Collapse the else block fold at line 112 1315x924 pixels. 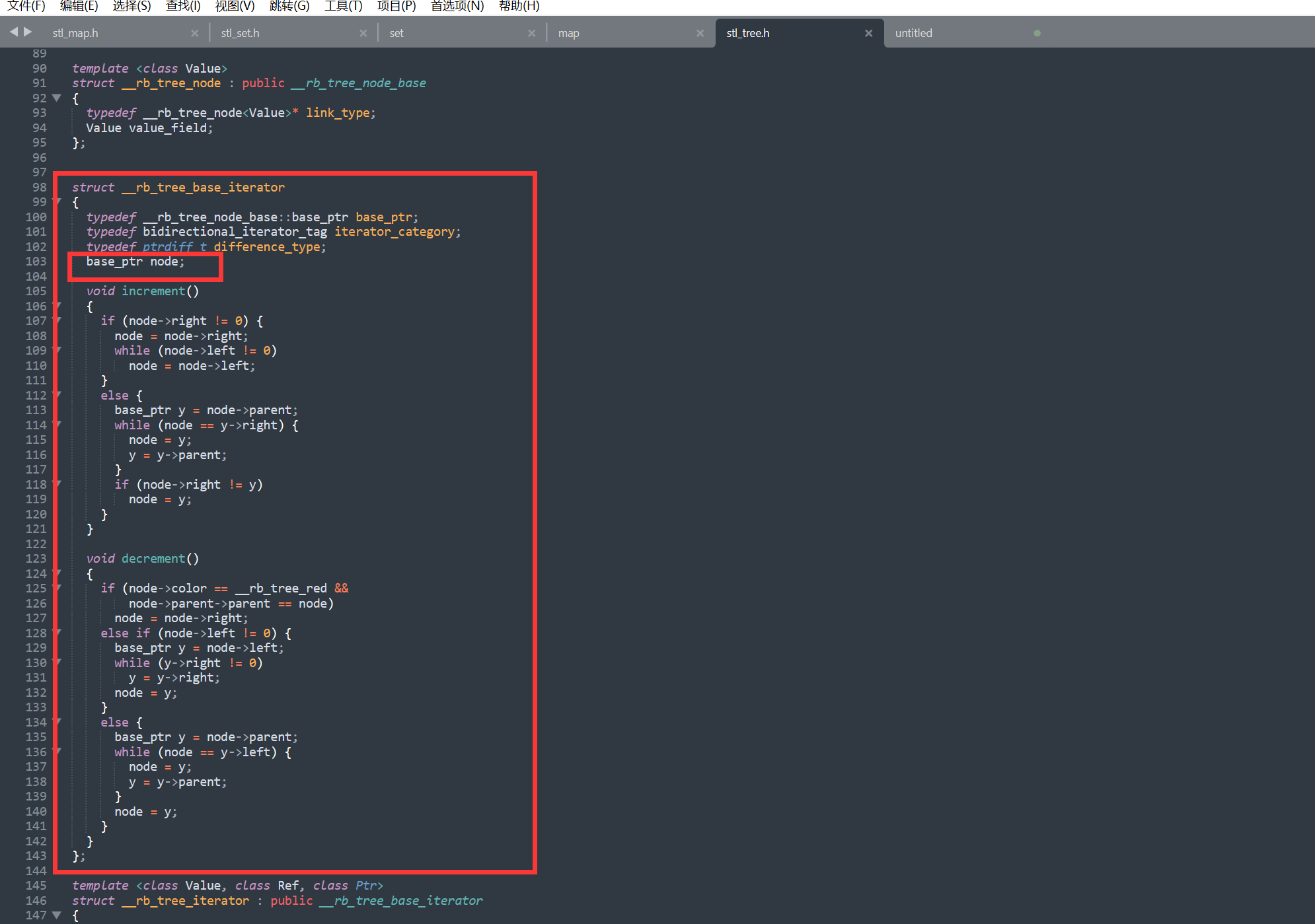coord(57,395)
